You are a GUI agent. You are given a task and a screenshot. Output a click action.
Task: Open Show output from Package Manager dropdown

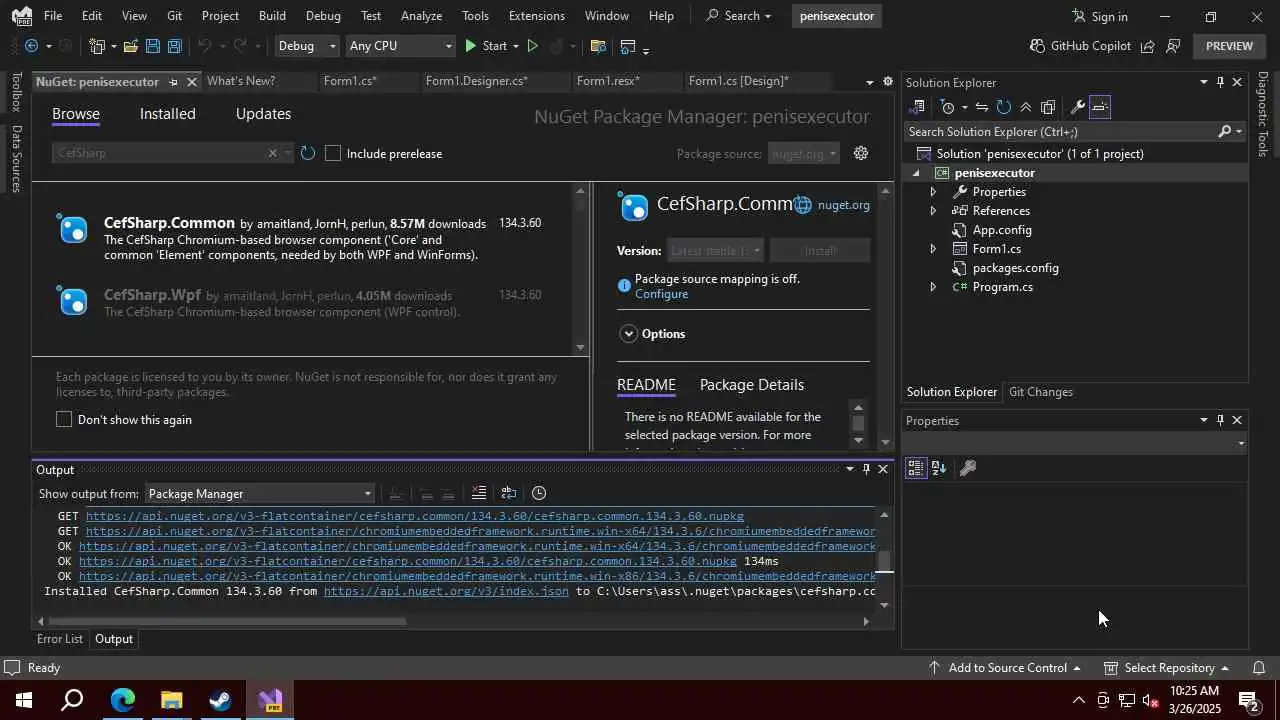tap(260, 493)
